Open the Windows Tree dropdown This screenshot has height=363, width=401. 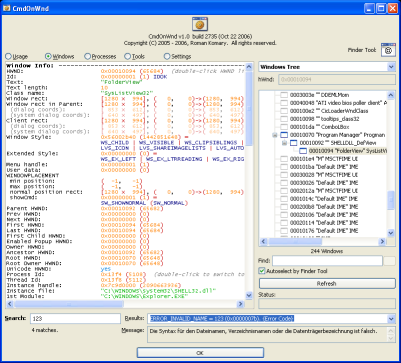pos(391,67)
